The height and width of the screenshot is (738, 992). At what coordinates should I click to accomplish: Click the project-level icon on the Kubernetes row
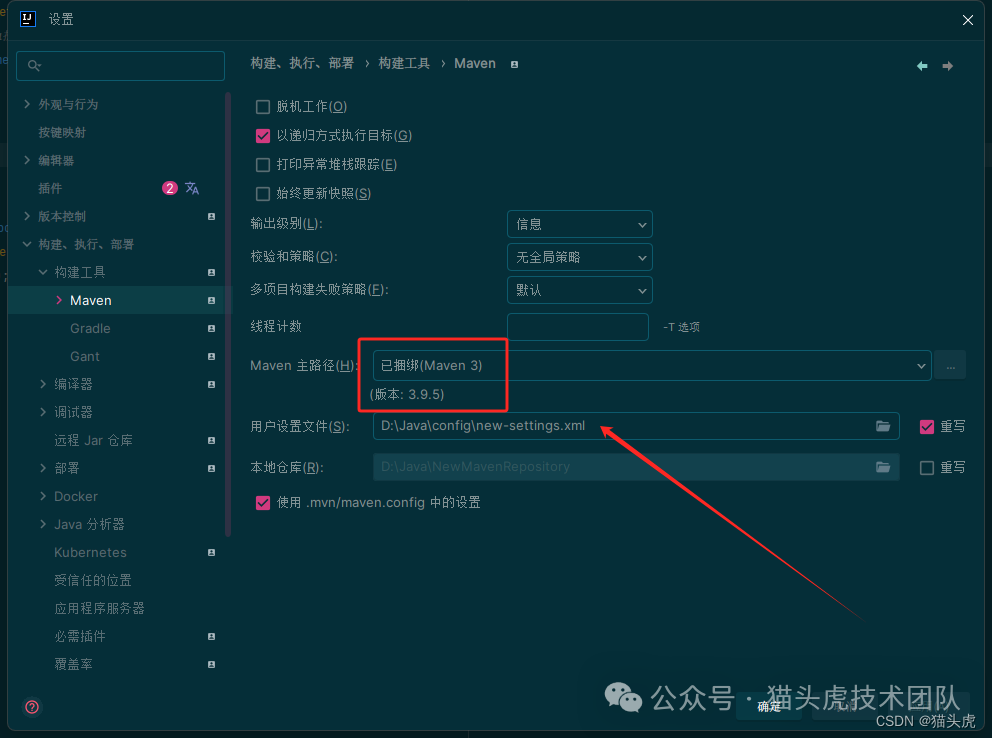coord(211,552)
